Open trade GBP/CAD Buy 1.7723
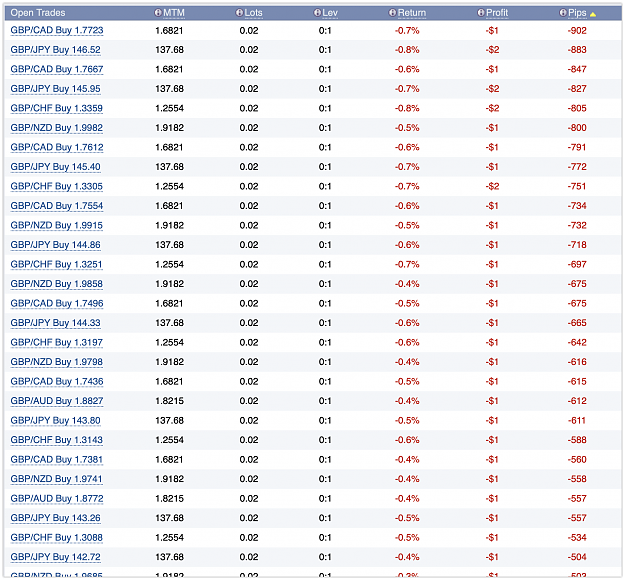The image size is (625, 580). tap(57, 30)
